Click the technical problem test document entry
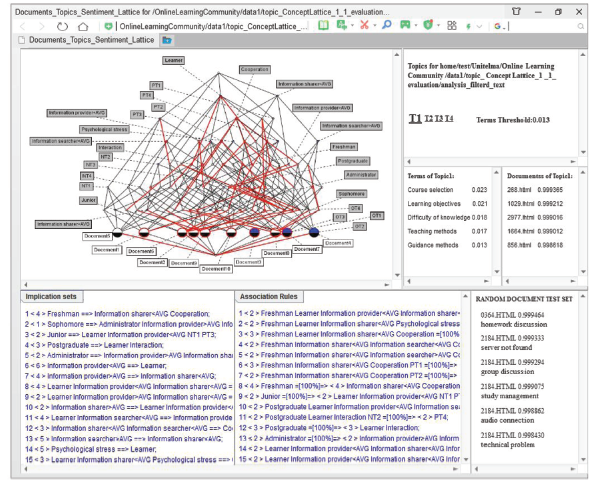 pyautogui.click(x=512, y=440)
